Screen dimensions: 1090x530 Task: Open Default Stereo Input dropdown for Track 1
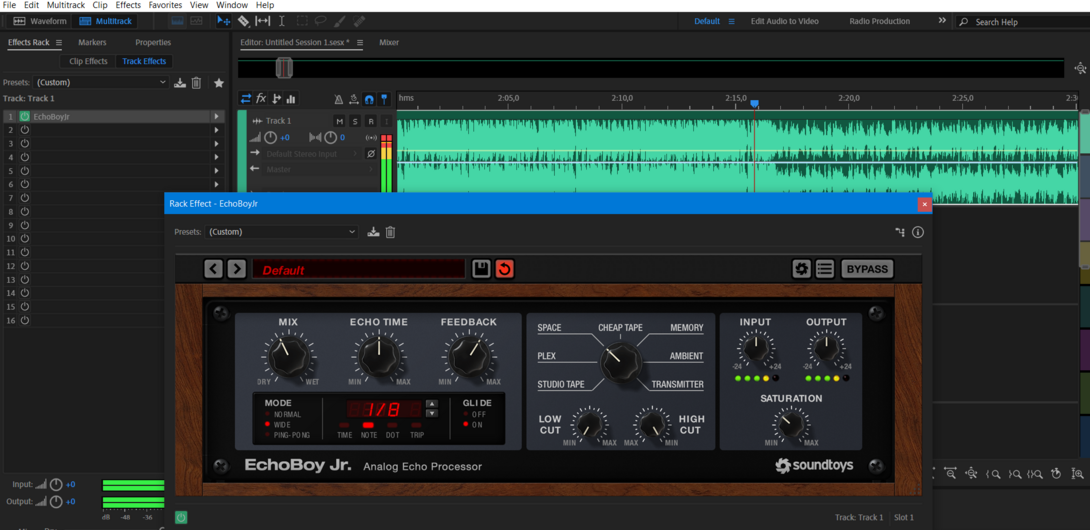pos(311,154)
